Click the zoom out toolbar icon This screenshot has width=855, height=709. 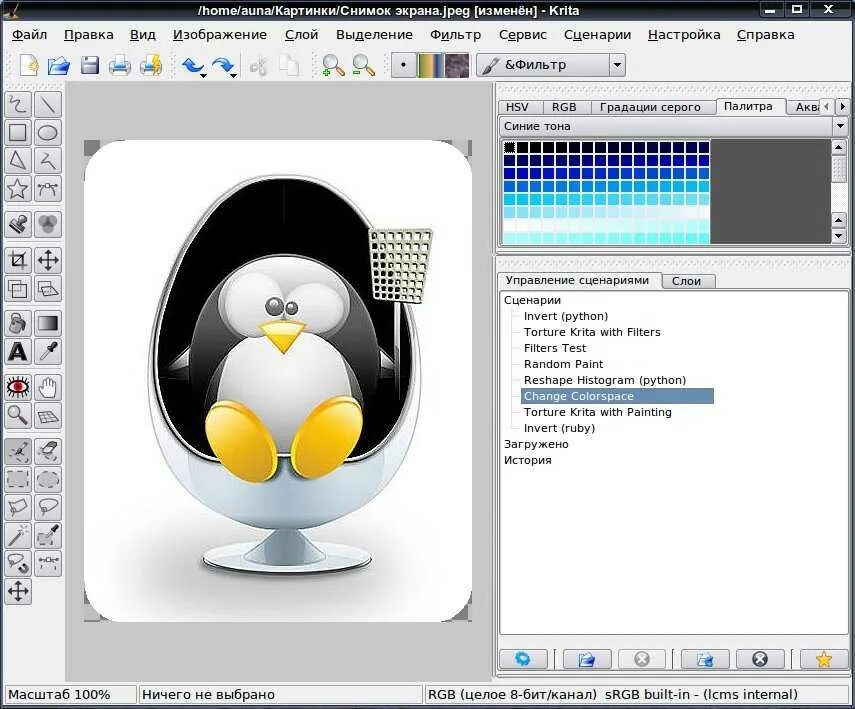(x=363, y=65)
